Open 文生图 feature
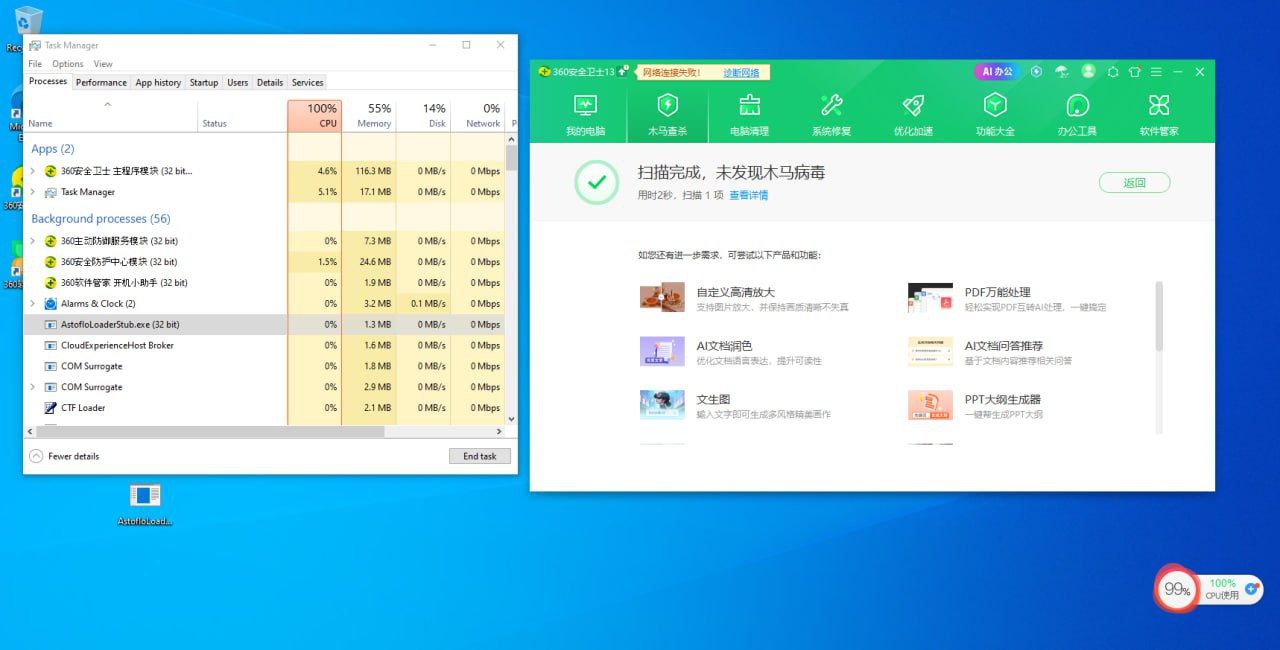This screenshot has height=650, width=1280. tap(735, 405)
